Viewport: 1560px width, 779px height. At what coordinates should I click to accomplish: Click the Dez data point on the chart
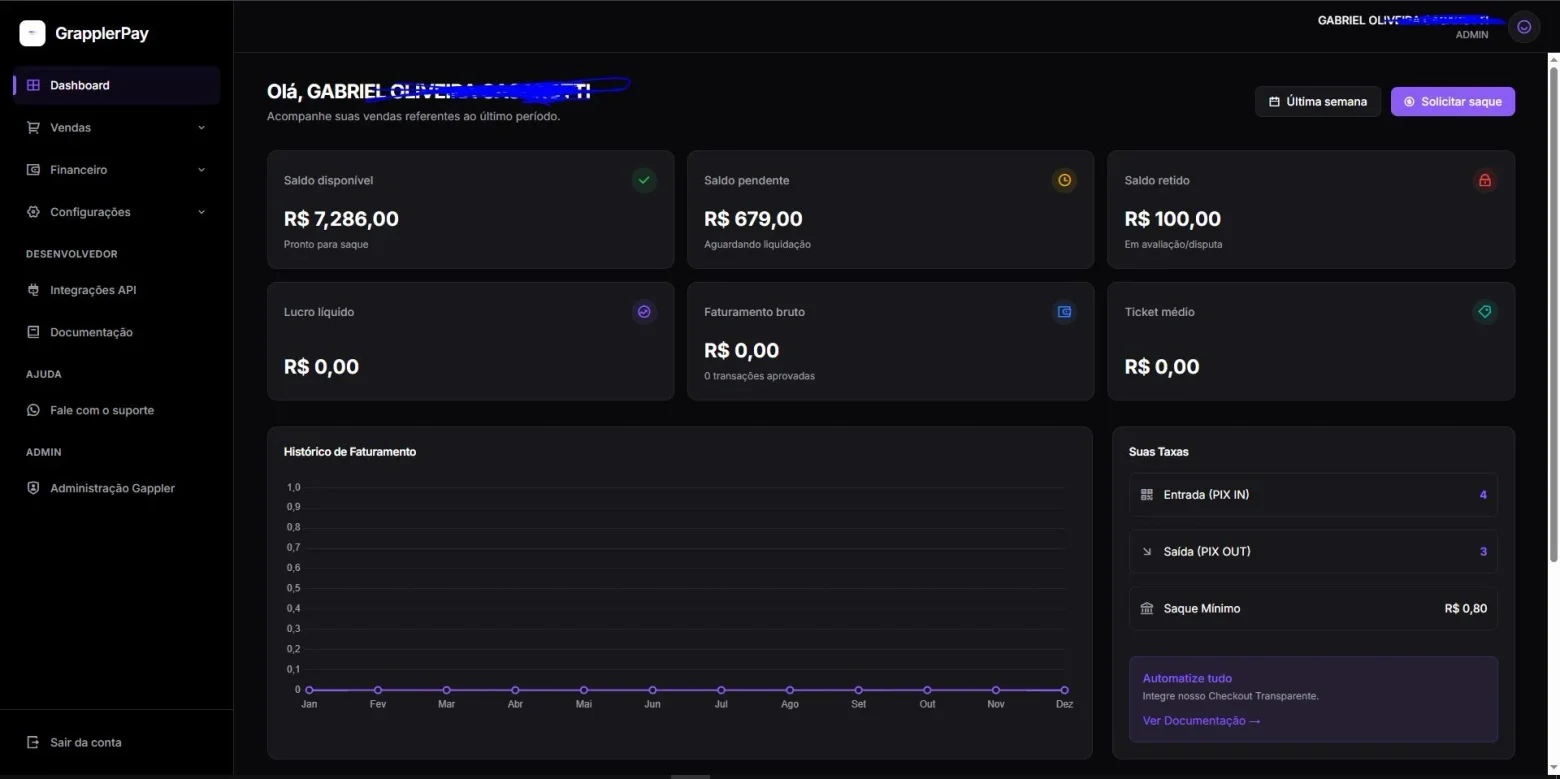click(1064, 690)
